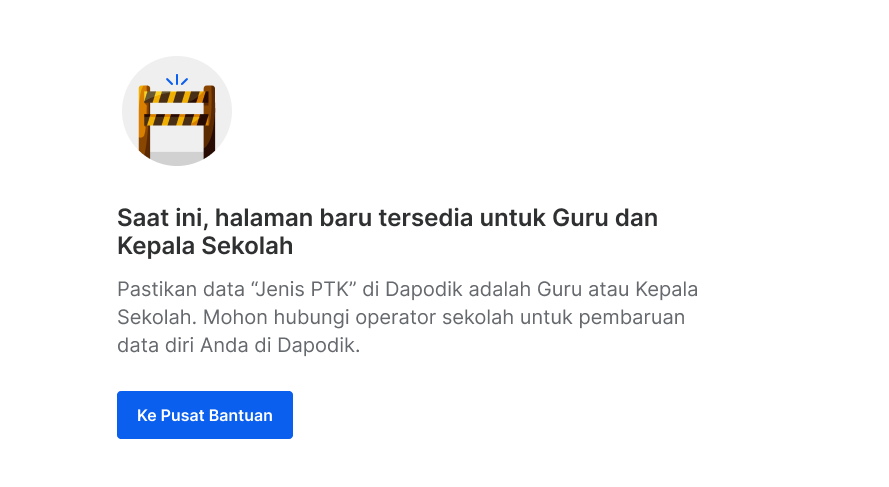
Task: Click the paragraph line beginning "Pastikan data"
Action: (x=408, y=289)
